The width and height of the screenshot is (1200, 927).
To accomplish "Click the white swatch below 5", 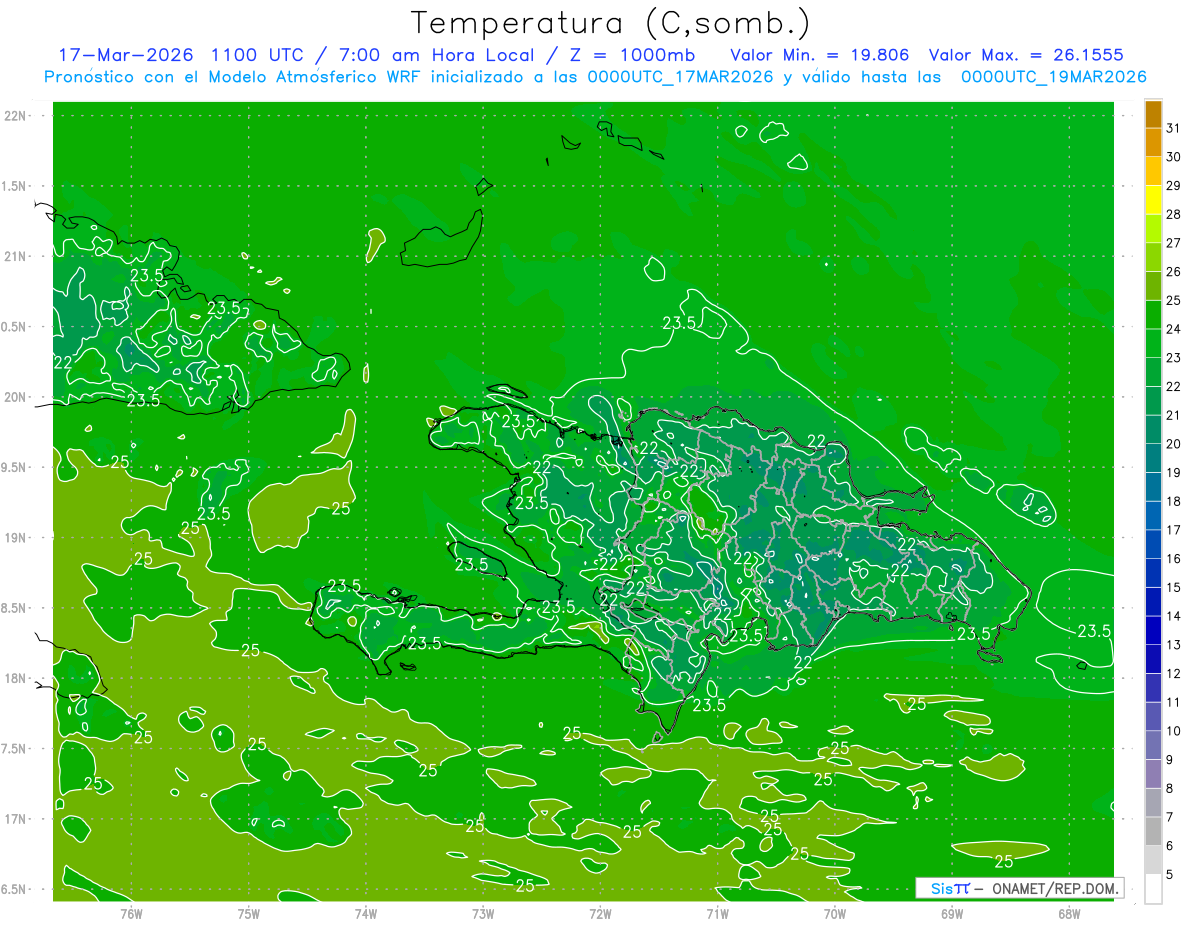I will (1153, 889).
